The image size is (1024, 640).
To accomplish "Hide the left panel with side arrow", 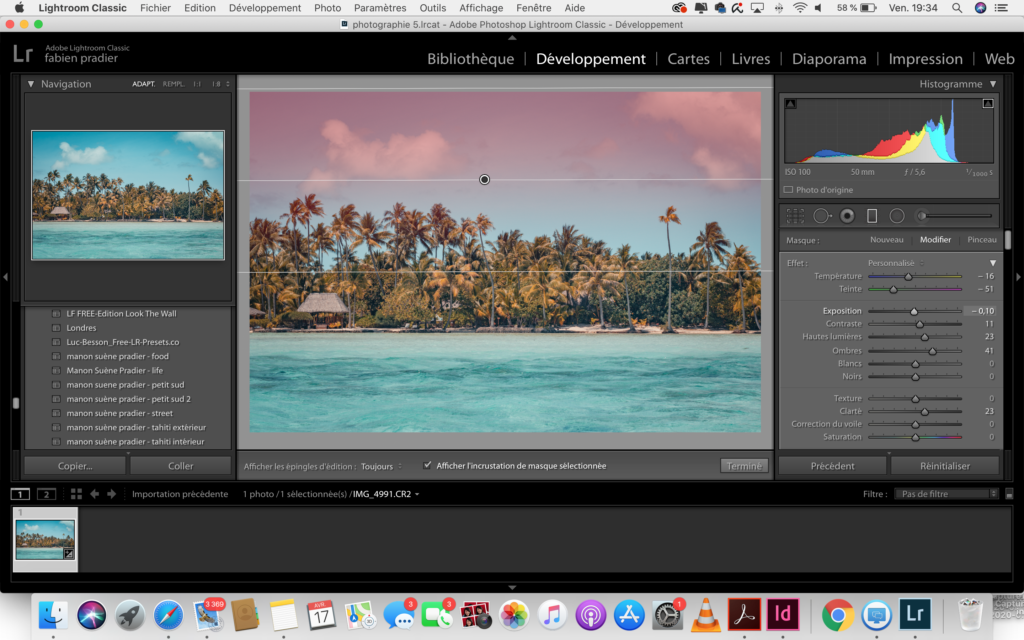I will point(5,277).
